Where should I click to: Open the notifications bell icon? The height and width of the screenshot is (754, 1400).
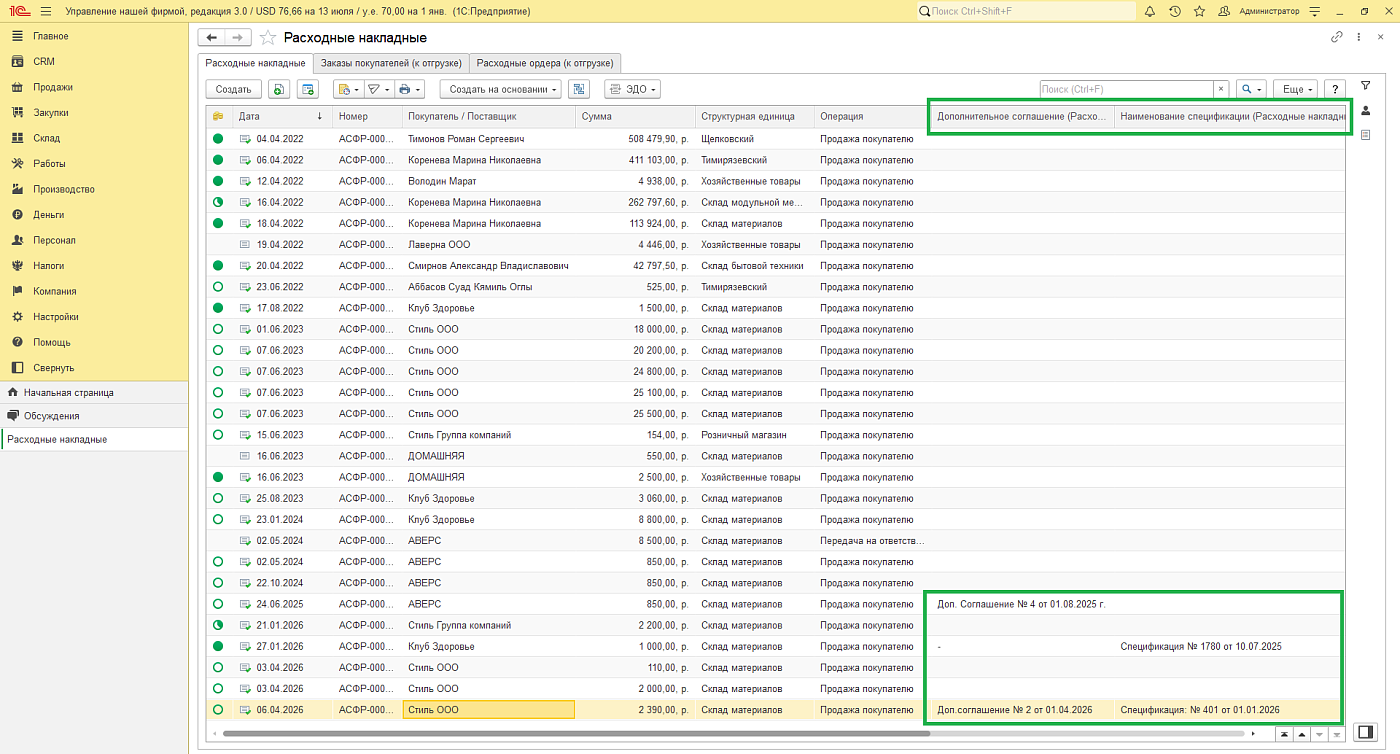pyautogui.click(x=1150, y=11)
